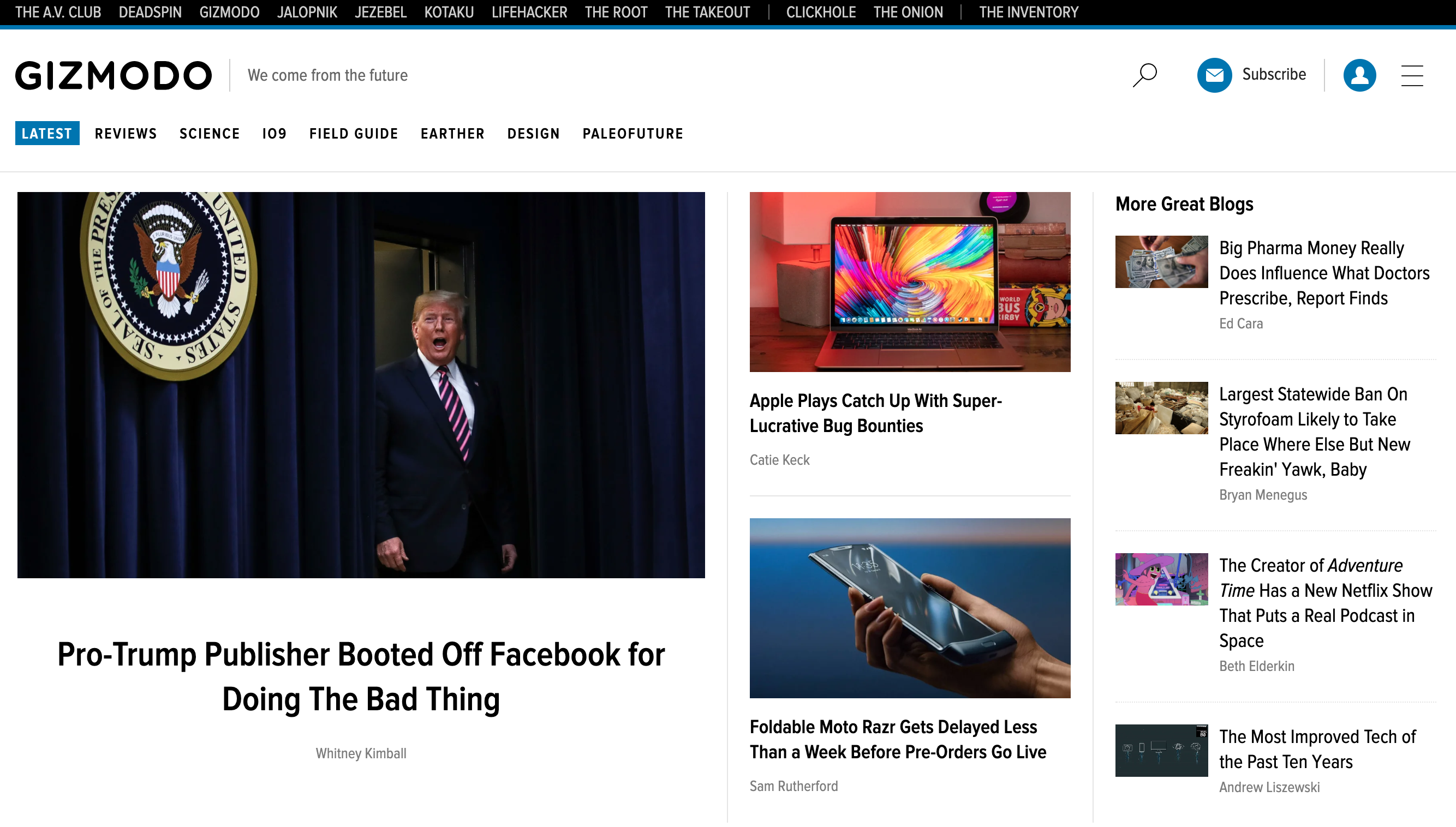Image resolution: width=1456 pixels, height=827 pixels.
Task: Click the Gizmodo logo
Action: point(114,75)
